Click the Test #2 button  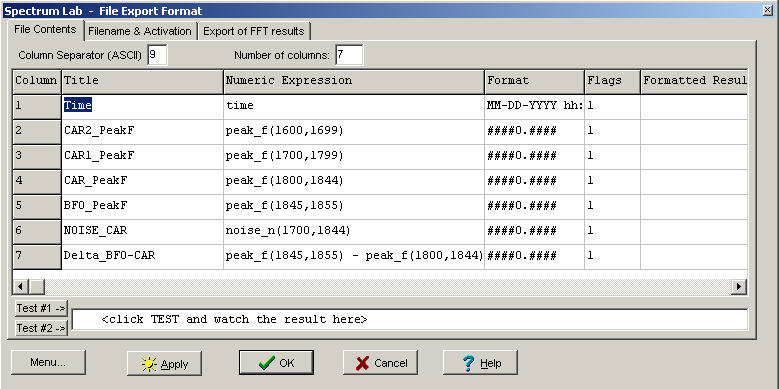point(41,328)
